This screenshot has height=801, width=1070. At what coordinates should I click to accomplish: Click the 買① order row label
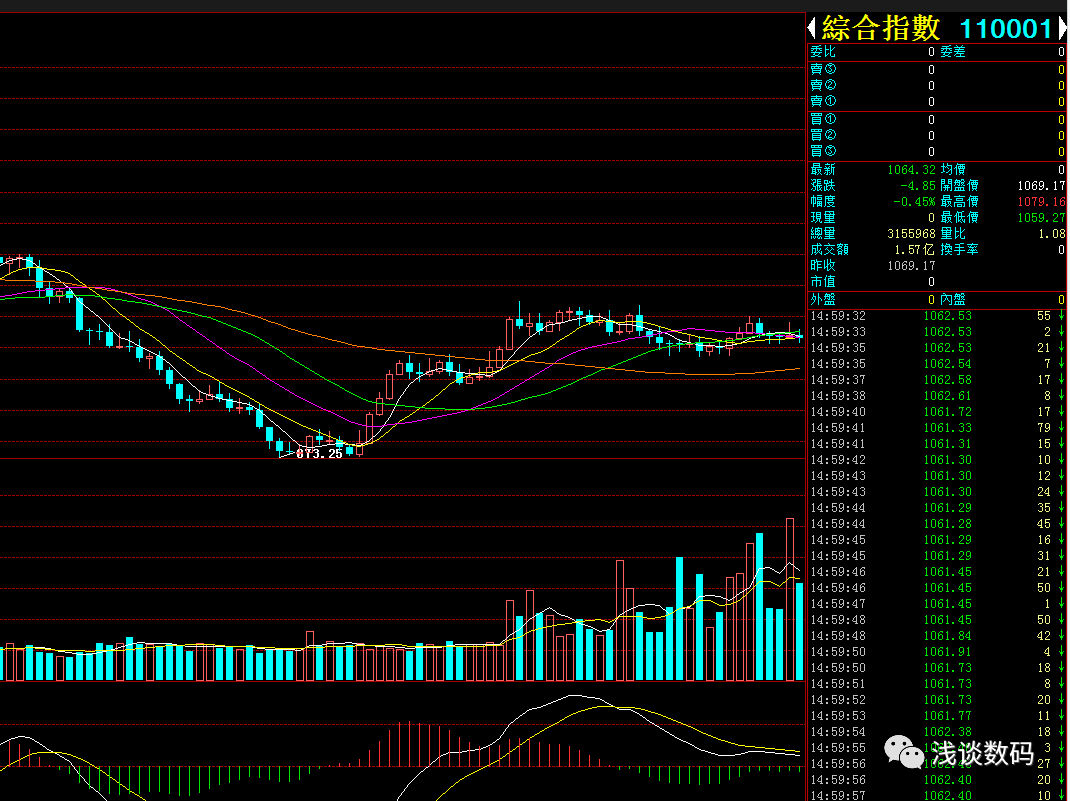pyautogui.click(x=823, y=119)
